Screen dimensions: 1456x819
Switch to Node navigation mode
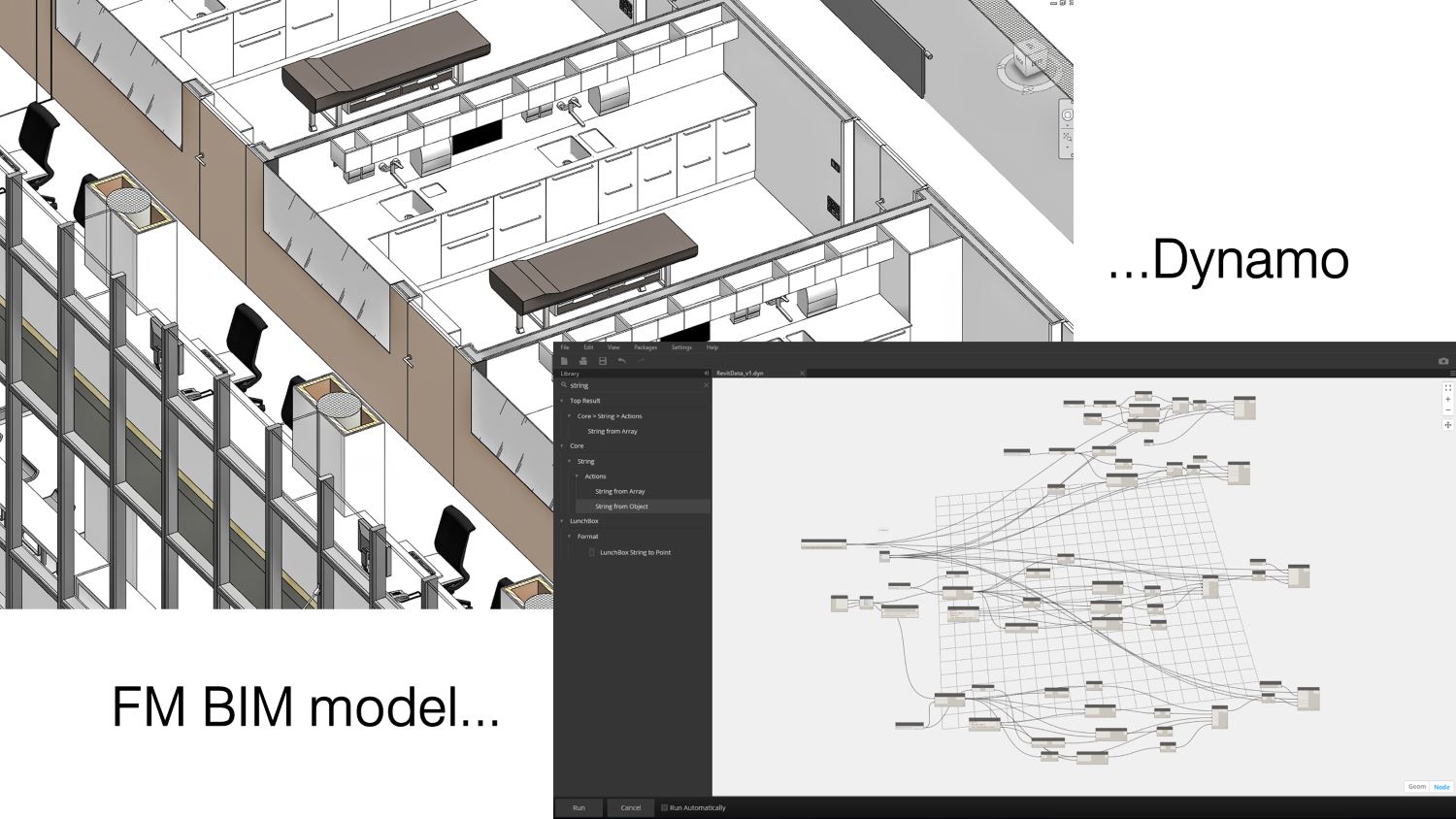(x=1441, y=787)
